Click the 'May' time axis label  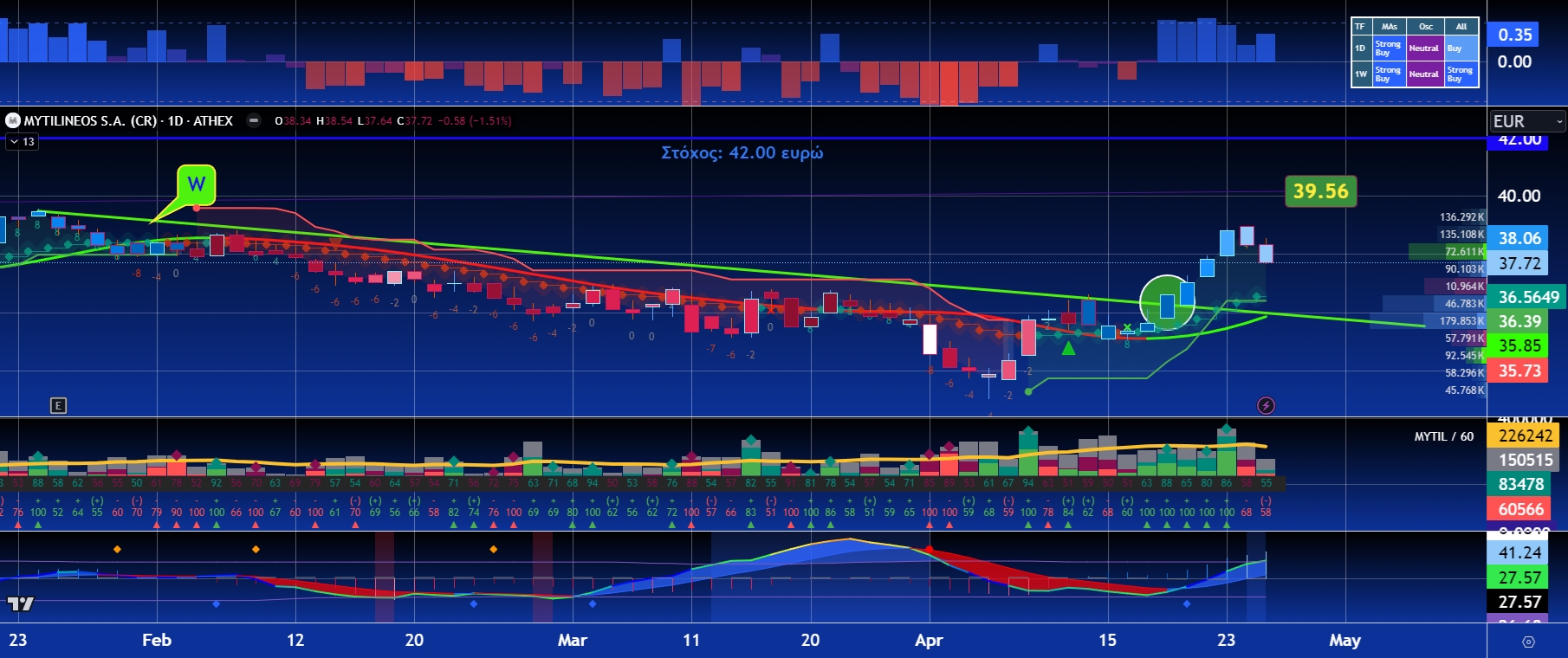tap(1344, 640)
